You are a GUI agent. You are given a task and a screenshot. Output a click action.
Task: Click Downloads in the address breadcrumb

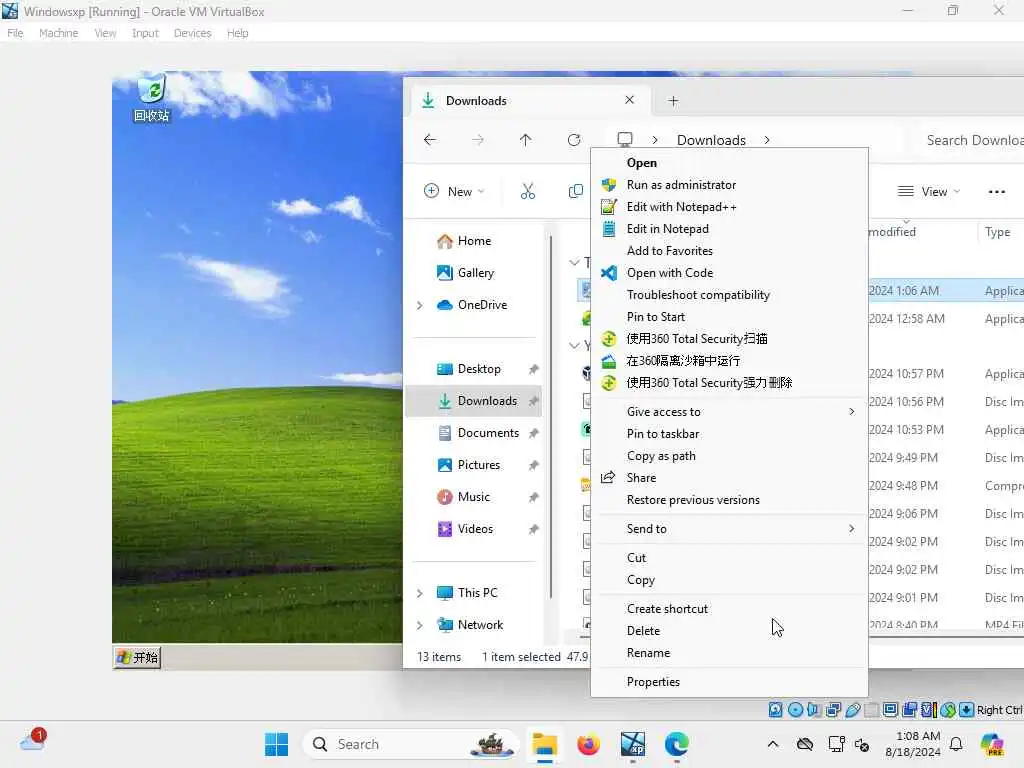[711, 140]
